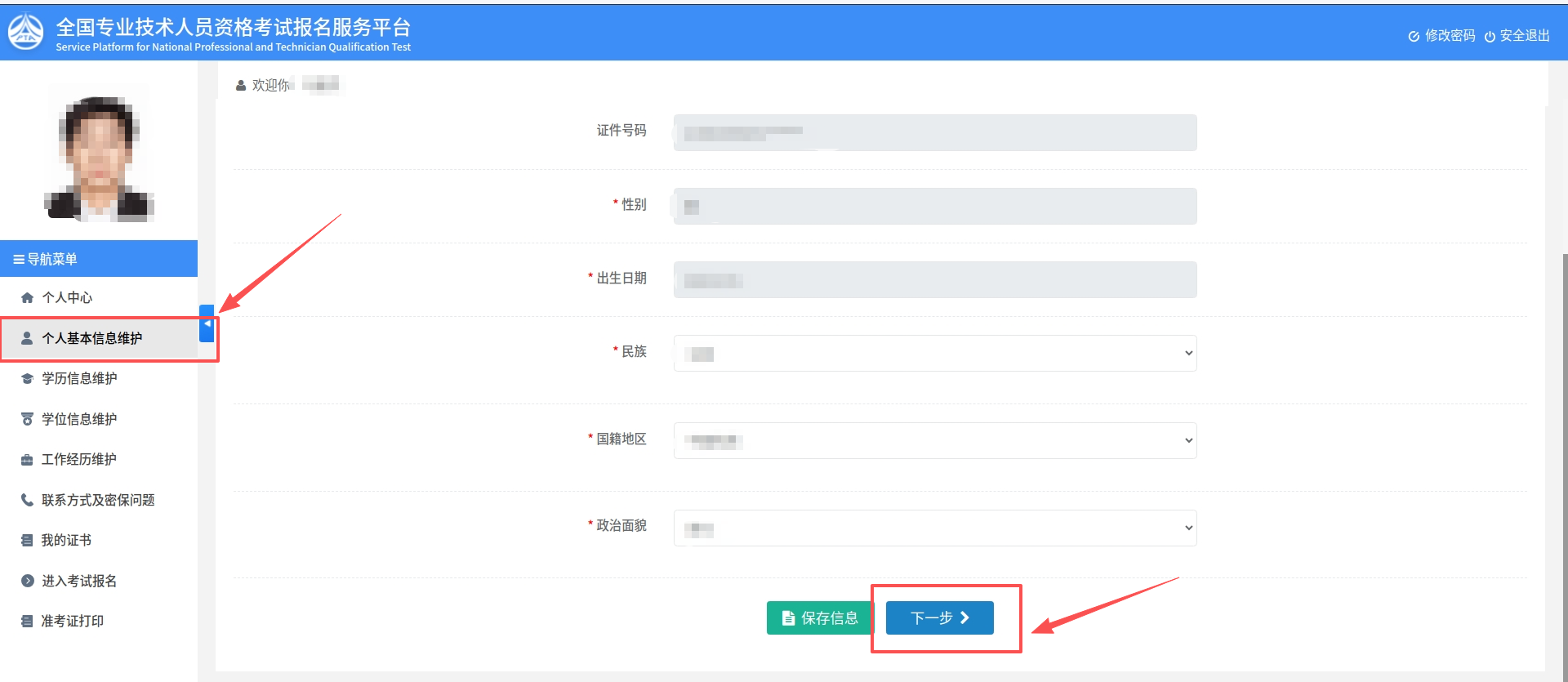The image size is (1568, 682).
Task: Click the platform logo in the header
Action: click(x=25, y=32)
